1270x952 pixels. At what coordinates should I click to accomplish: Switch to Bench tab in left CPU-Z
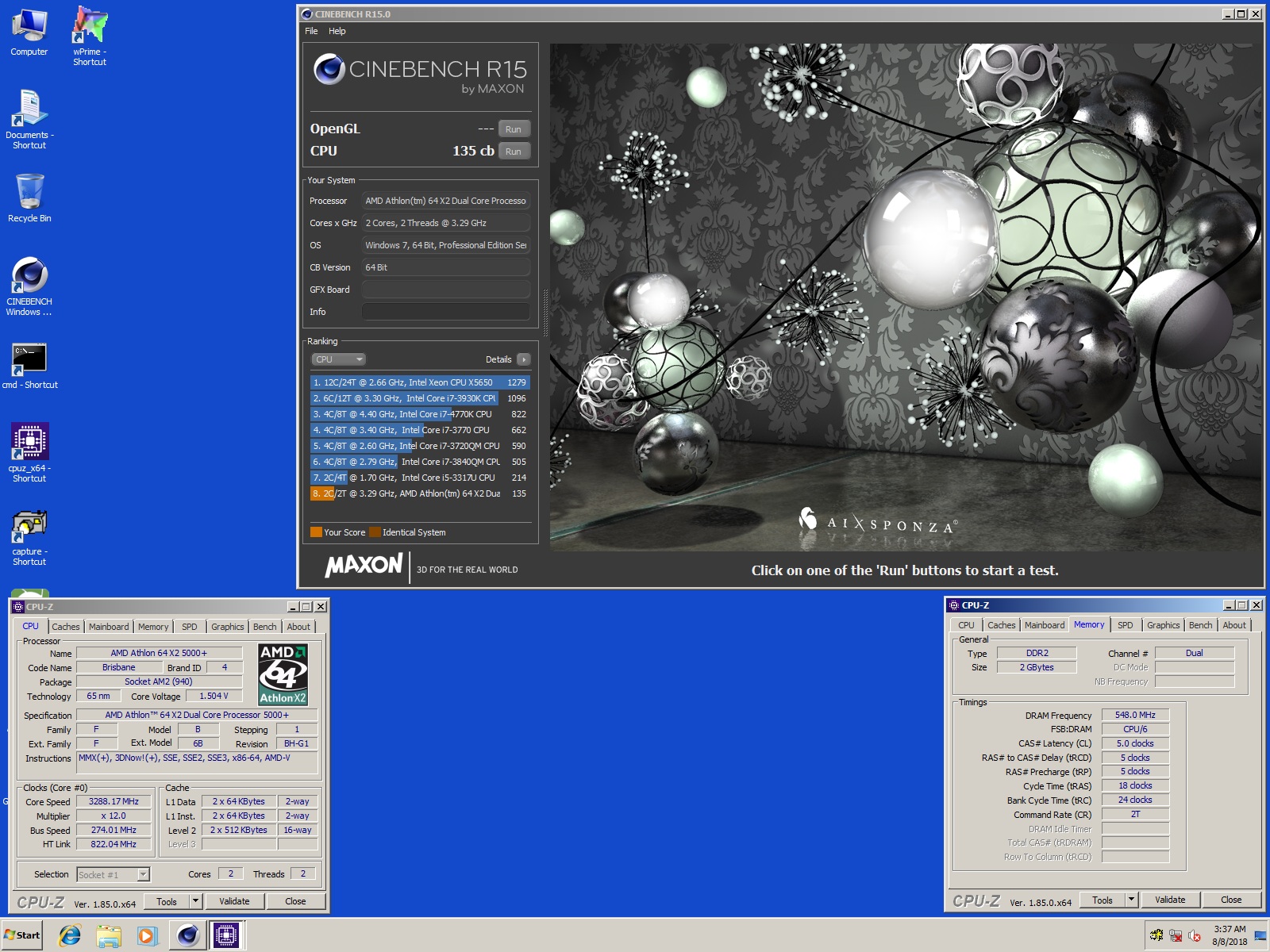pos(265,627)
